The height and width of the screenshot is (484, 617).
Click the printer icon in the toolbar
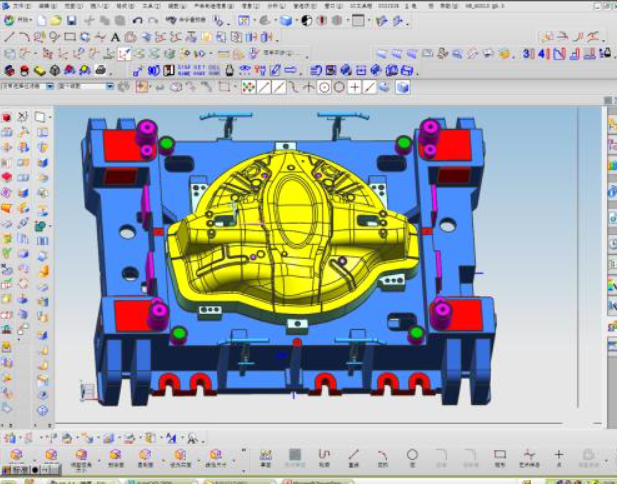[101, 70]
